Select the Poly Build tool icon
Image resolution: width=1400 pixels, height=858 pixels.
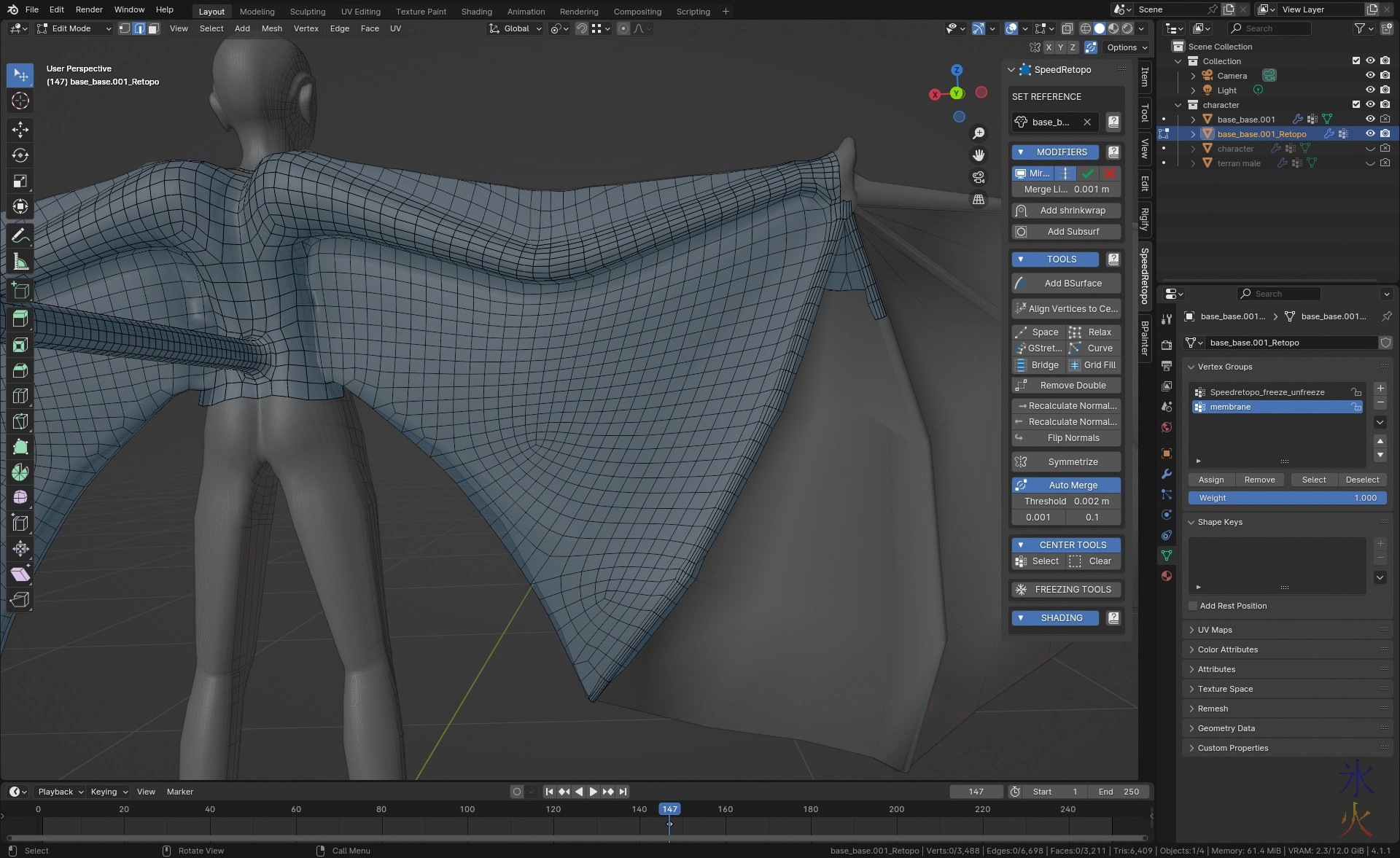pos(20,447)
